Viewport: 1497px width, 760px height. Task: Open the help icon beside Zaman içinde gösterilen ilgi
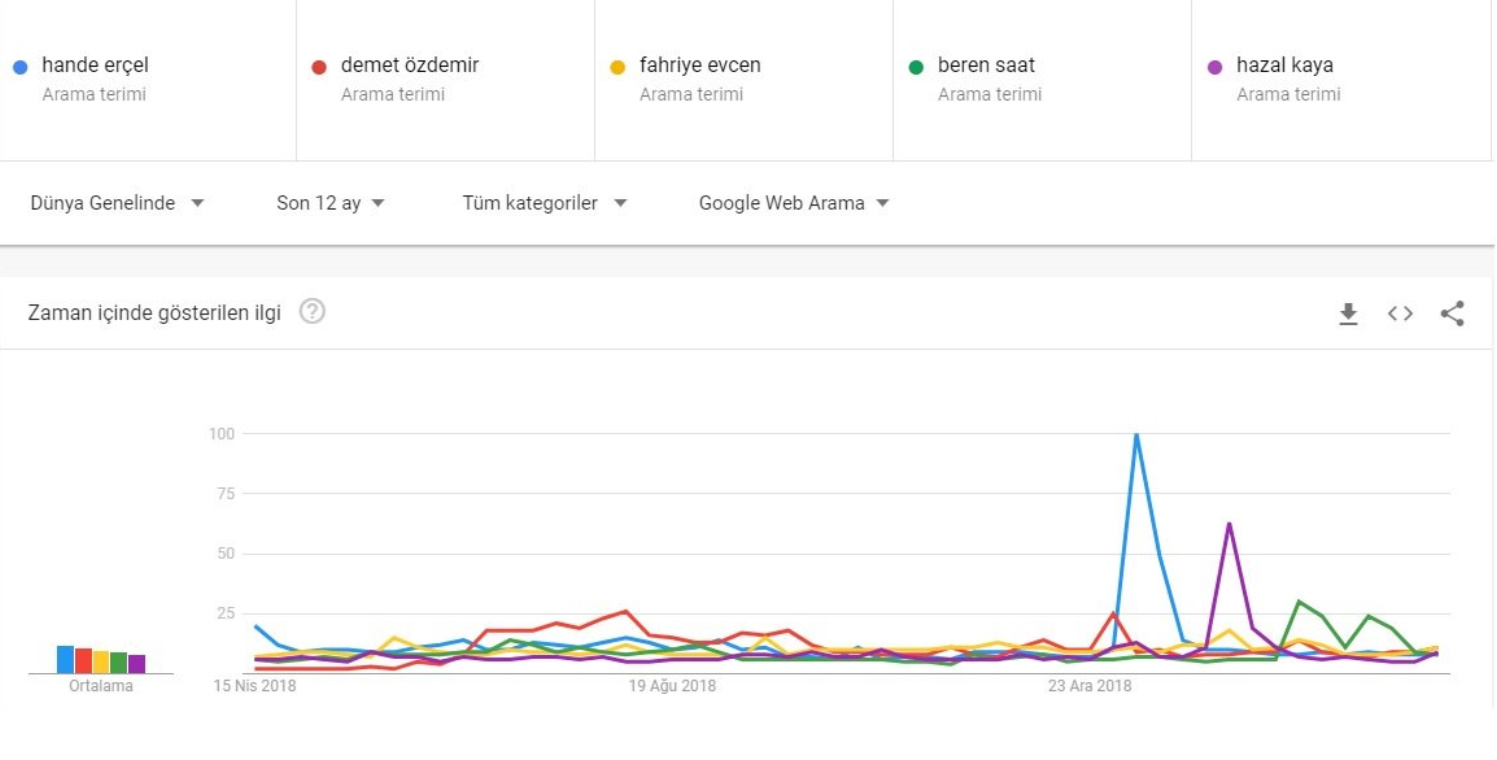[312, 312]
